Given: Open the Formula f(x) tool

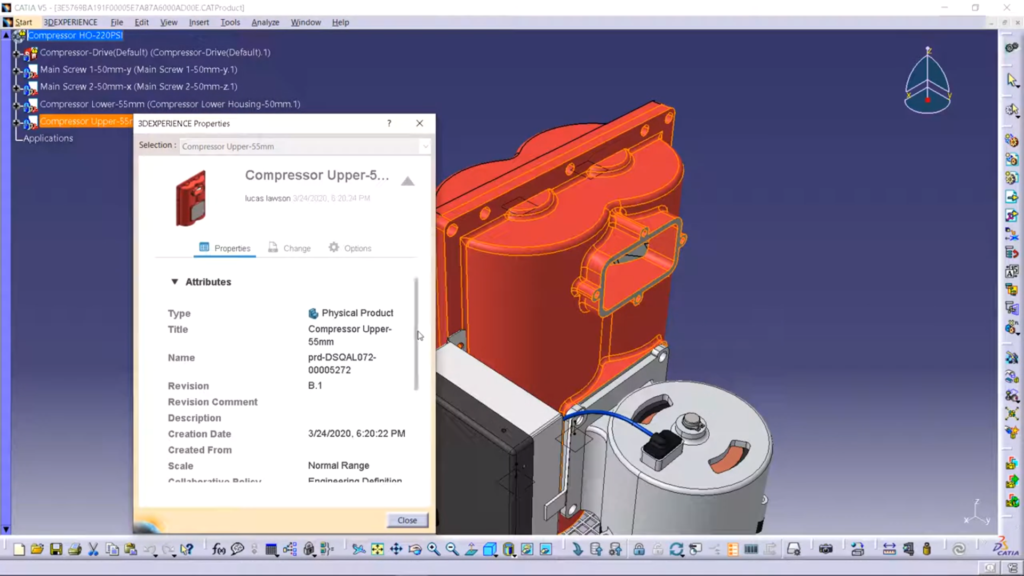Looking at the screenshot, I should tap(219, 549).
